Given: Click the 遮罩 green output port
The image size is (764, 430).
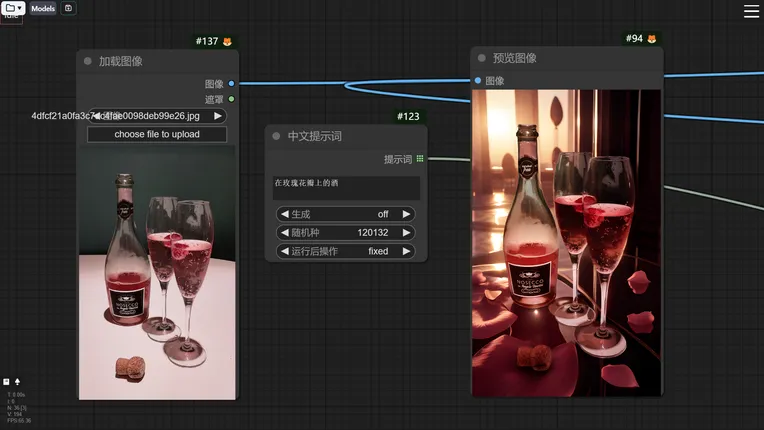Looking at the screenshot, I should [x=231, y=99].
